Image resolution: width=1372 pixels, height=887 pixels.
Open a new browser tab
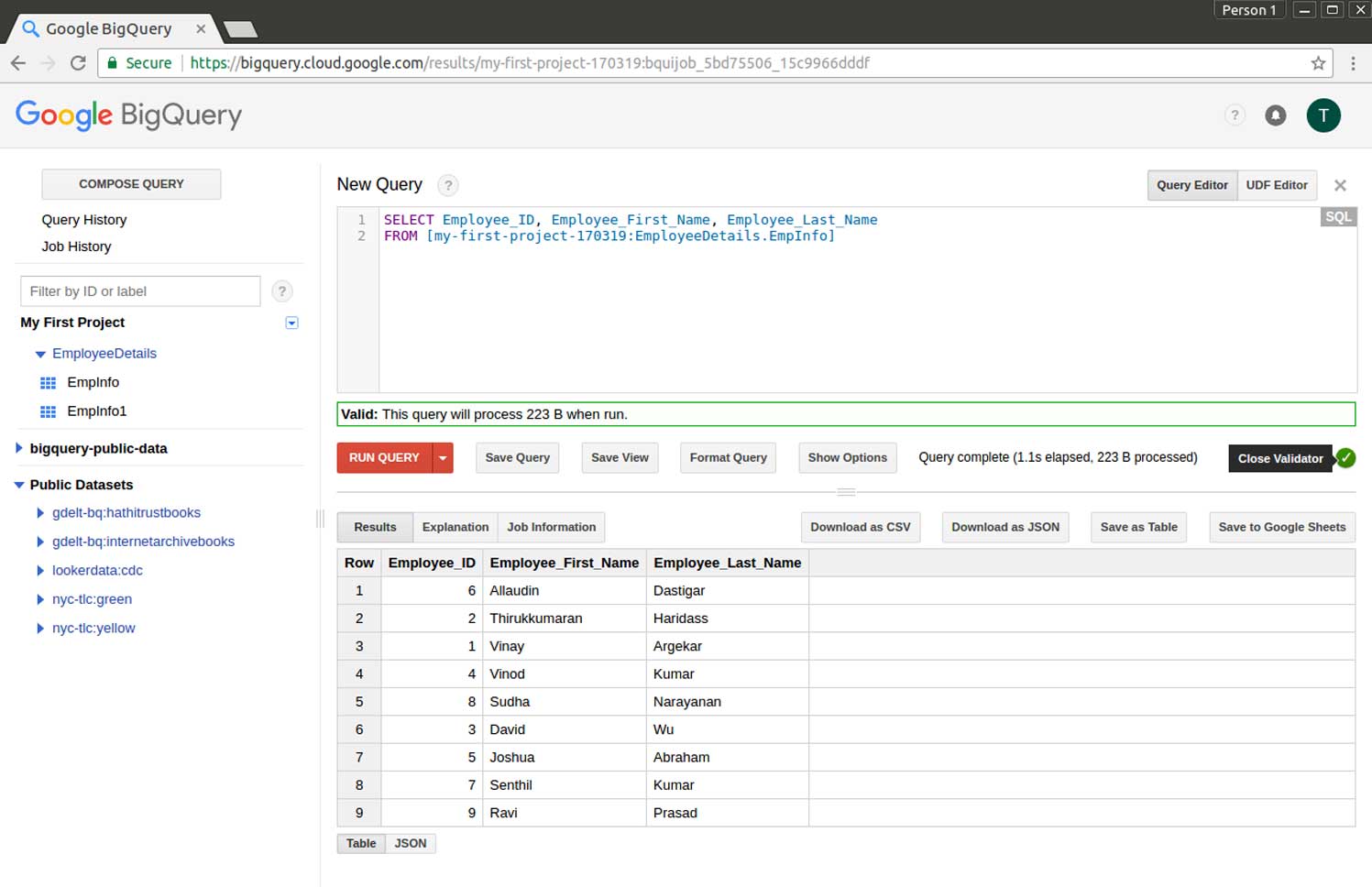point(240,29)
